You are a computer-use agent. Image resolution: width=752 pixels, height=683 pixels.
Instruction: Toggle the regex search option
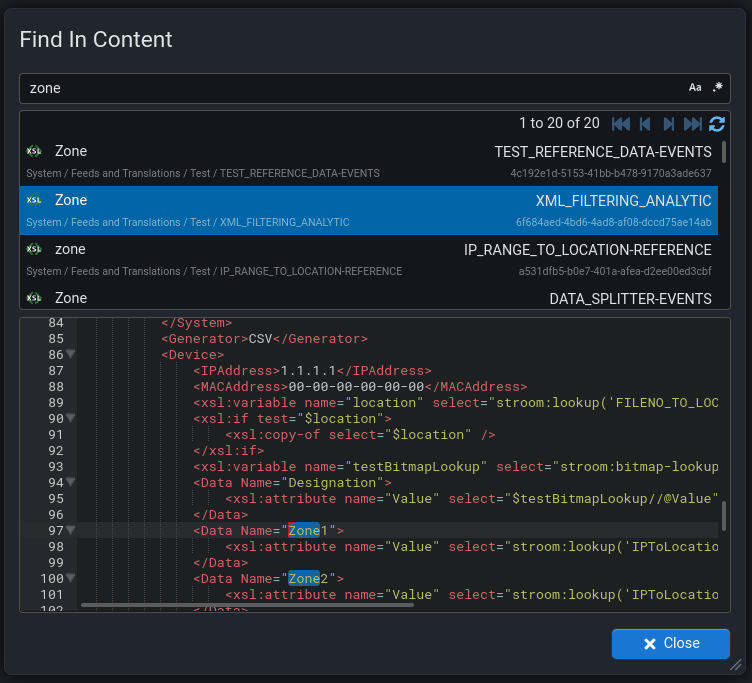pos(717,88)
